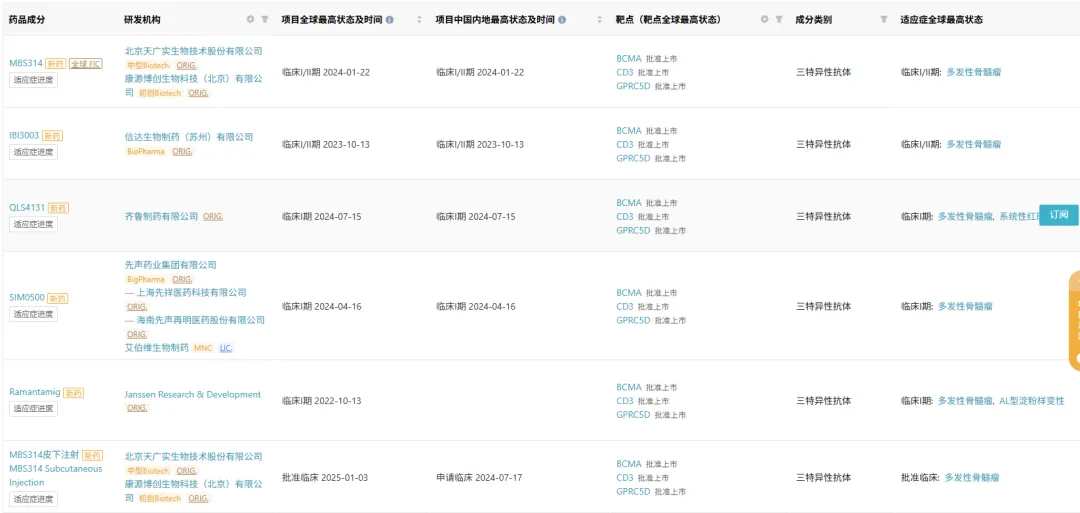Click the settings icon in 研发机构 column header
Viewport: 1080px width, 513px height.
250,19
